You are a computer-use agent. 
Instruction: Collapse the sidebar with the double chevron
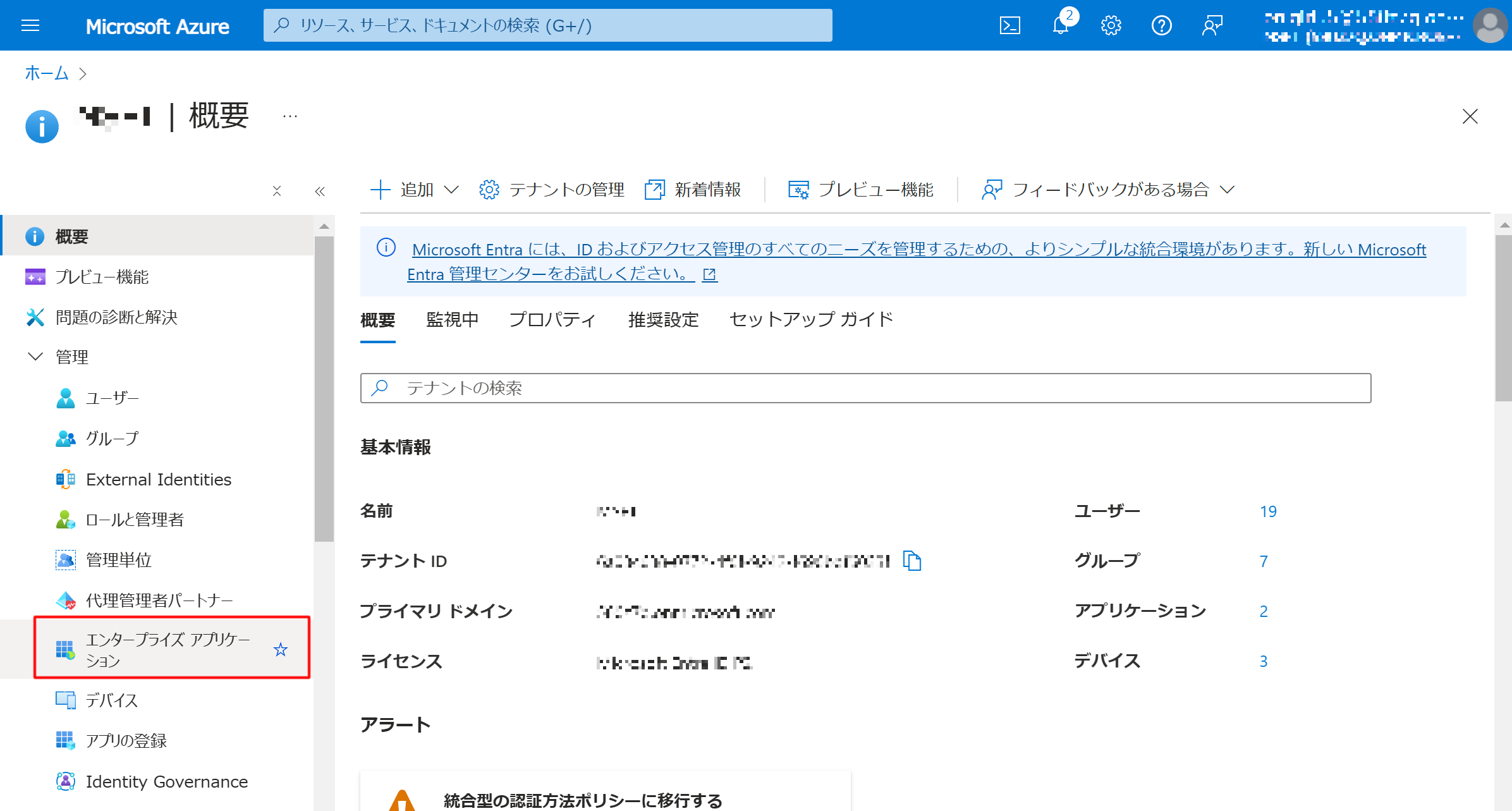pyautogui.click(x=320, y=191)
